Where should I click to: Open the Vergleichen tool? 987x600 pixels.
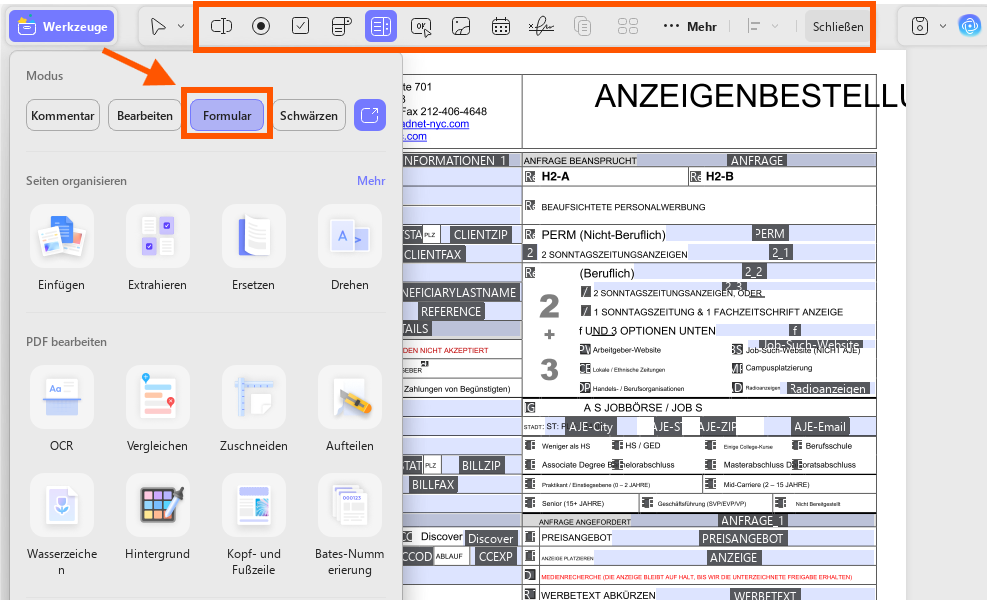157,409
